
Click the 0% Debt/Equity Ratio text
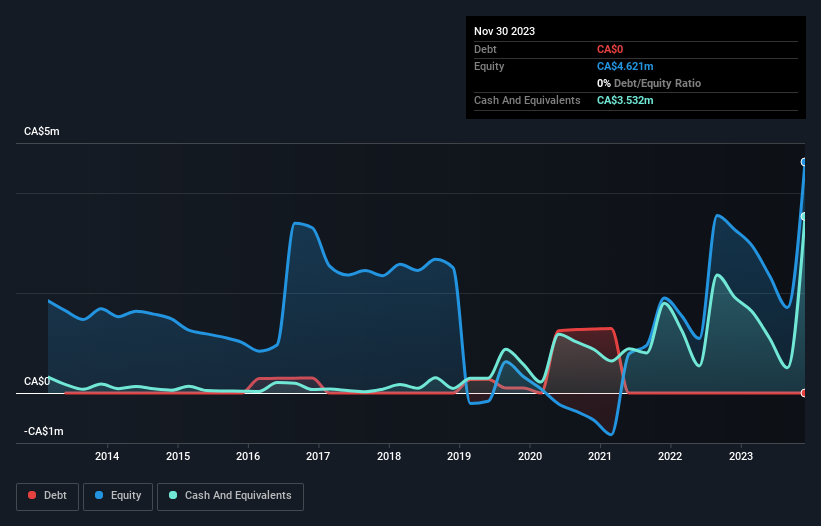649,83
